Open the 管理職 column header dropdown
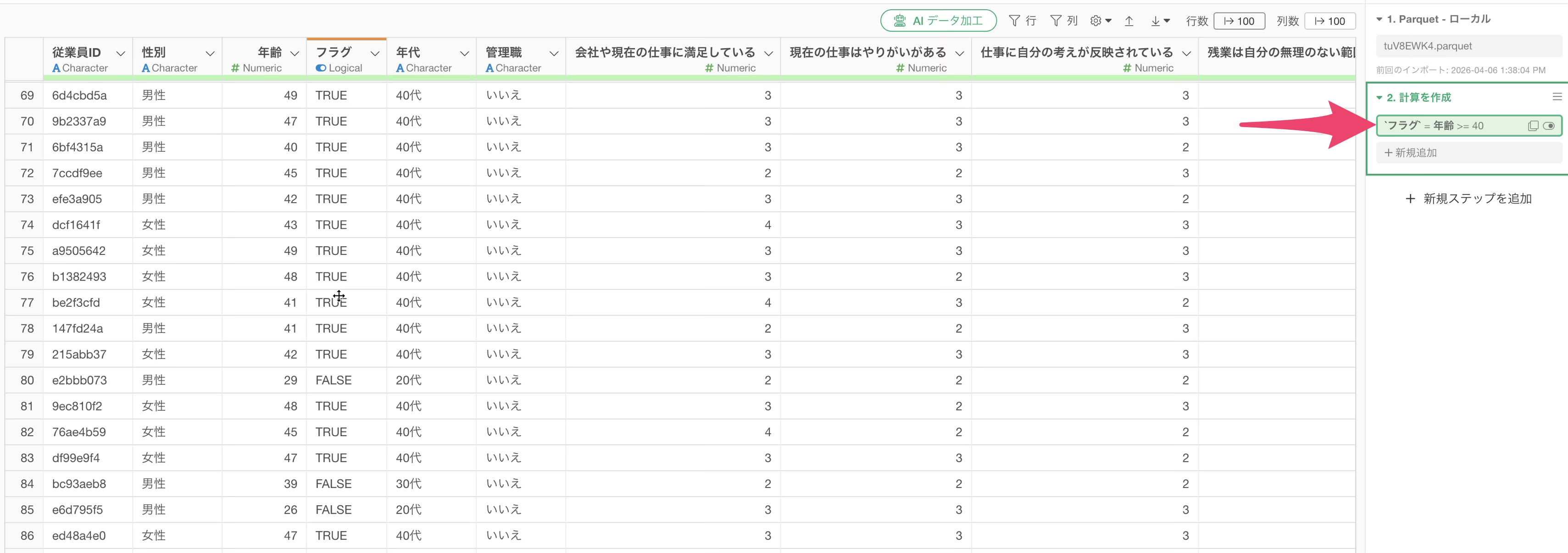Viewport: 1568px width, 553px height. tap(553, 54)
